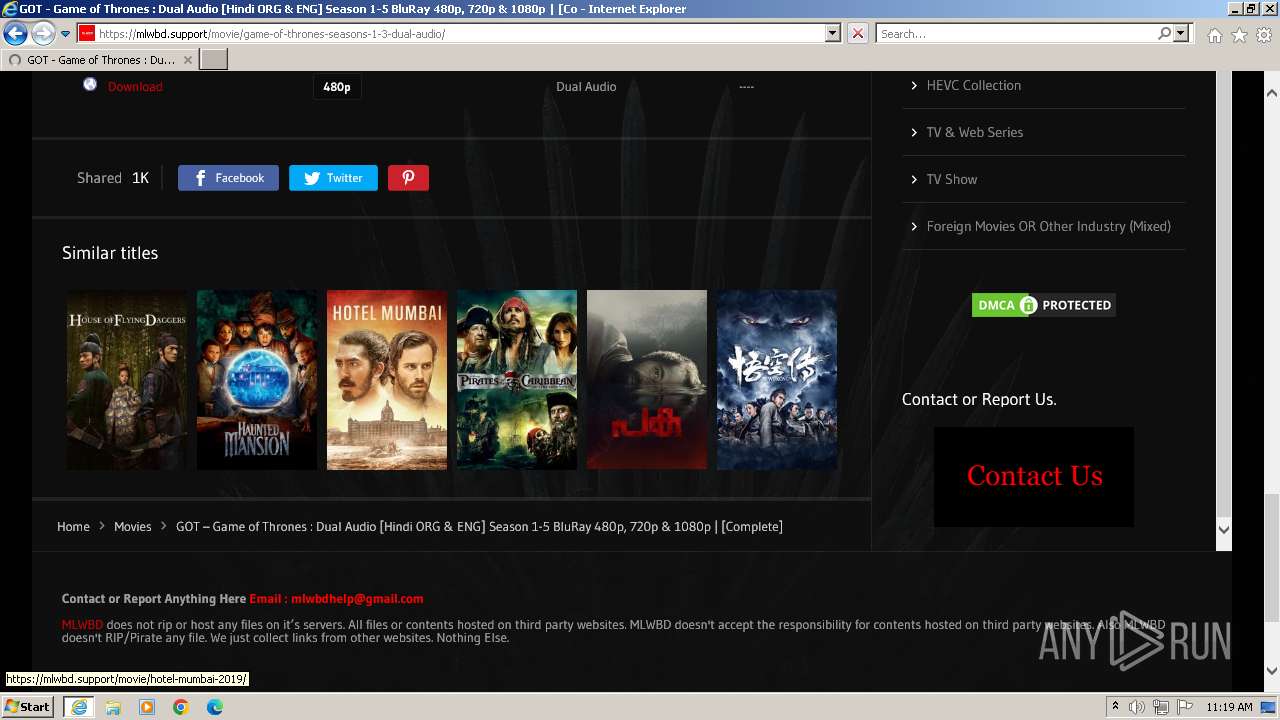
Task: Click the volume speaker tray icon
Action: [1137, 707]
